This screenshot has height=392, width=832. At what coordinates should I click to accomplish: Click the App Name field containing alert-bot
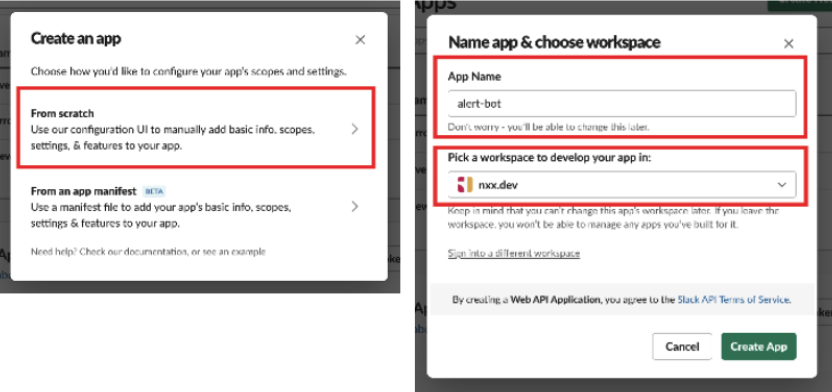click(622, 103)
